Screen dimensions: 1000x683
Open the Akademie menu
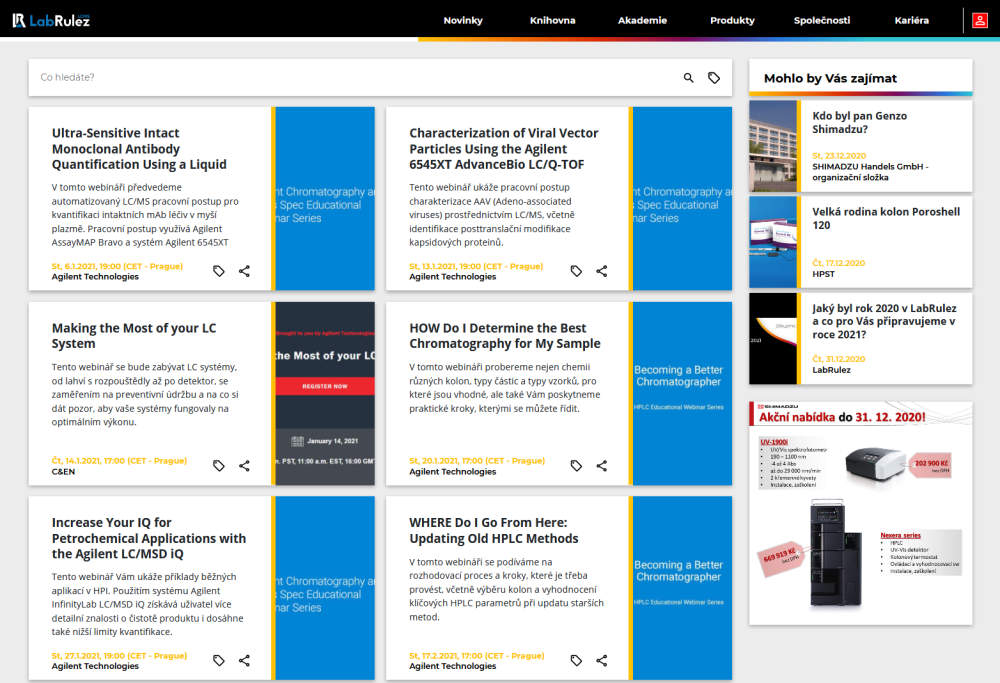(642, 20)
